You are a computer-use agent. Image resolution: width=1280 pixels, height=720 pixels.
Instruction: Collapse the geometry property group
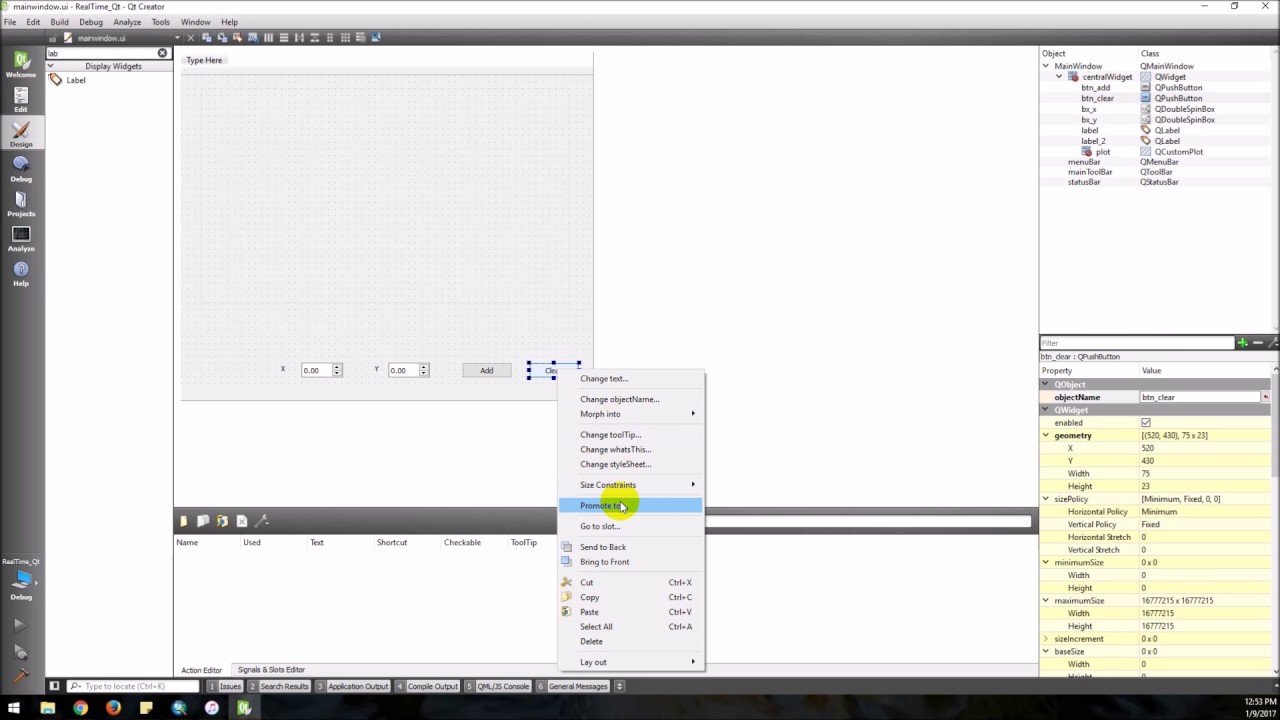(x=1046, y=436)
